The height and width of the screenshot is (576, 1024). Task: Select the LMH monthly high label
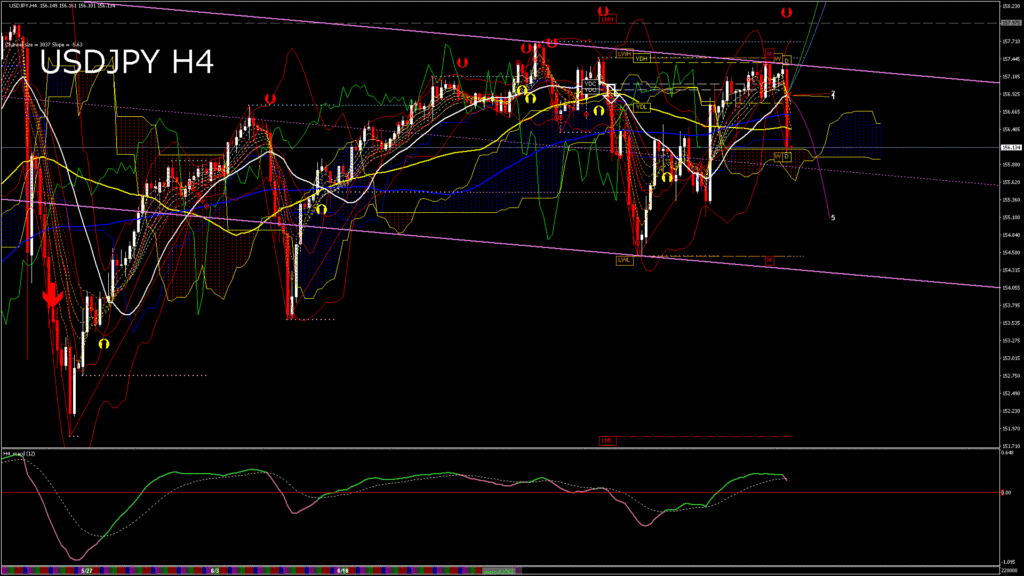click(x=608, y=19)
